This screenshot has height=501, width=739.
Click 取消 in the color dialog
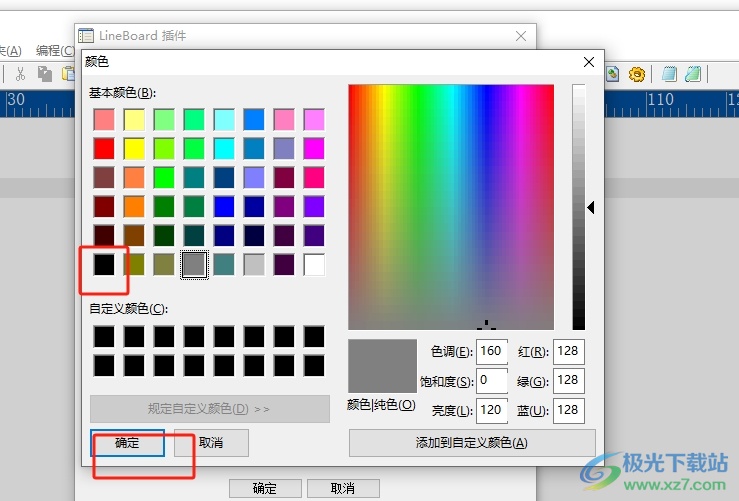[x=211, y=443]
